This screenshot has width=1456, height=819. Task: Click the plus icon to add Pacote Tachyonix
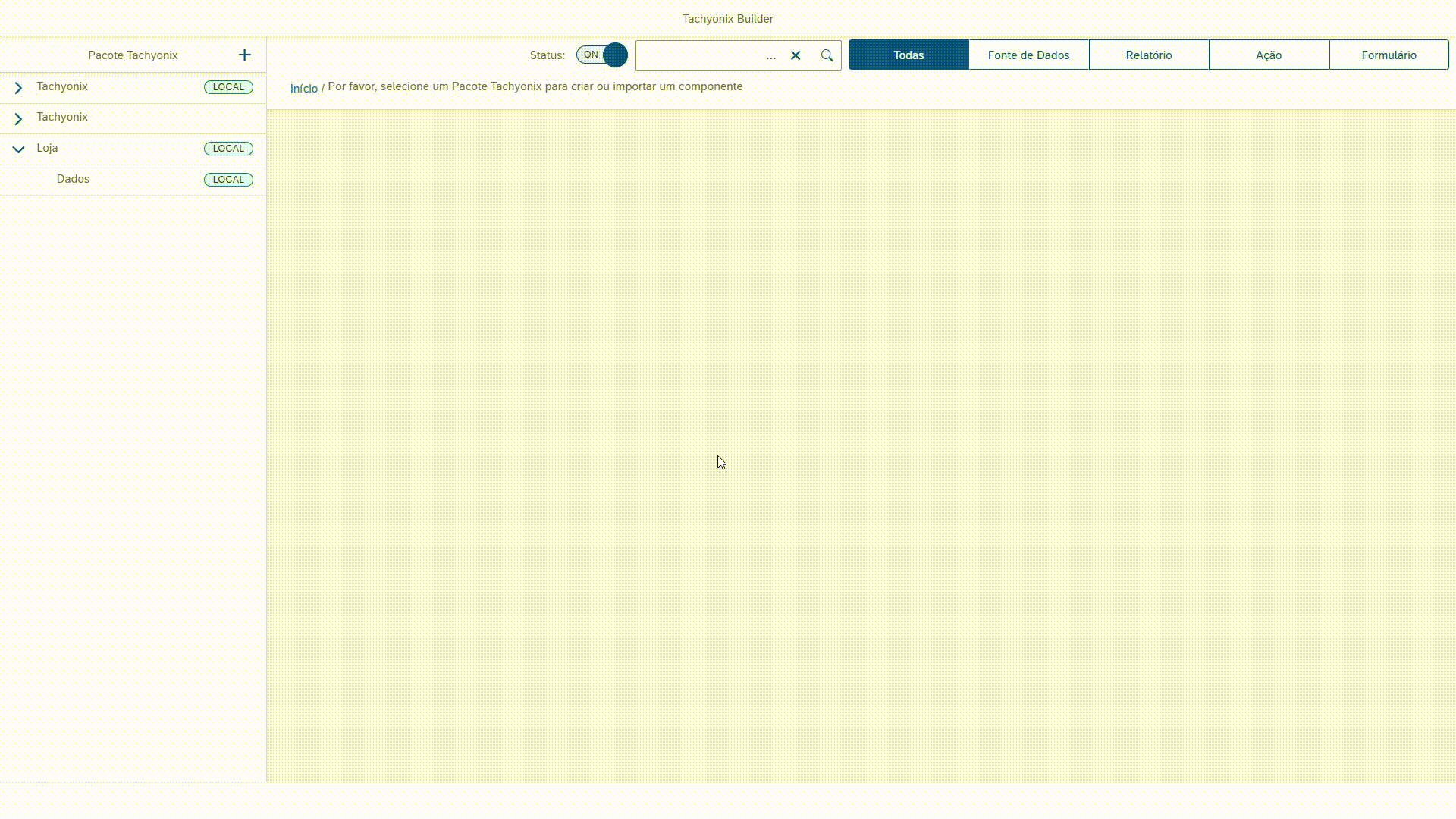pyautogui.click(x=244, y=55)
